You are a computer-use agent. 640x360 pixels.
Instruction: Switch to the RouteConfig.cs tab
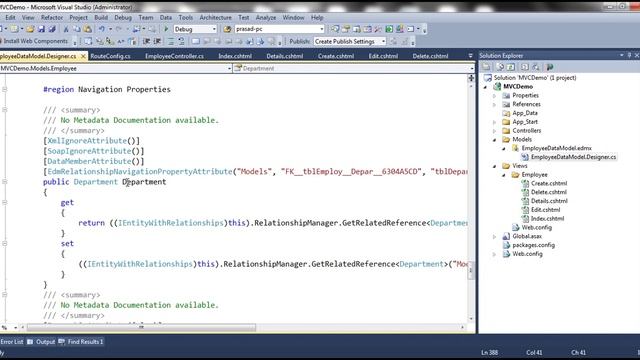tap(110, 56)
